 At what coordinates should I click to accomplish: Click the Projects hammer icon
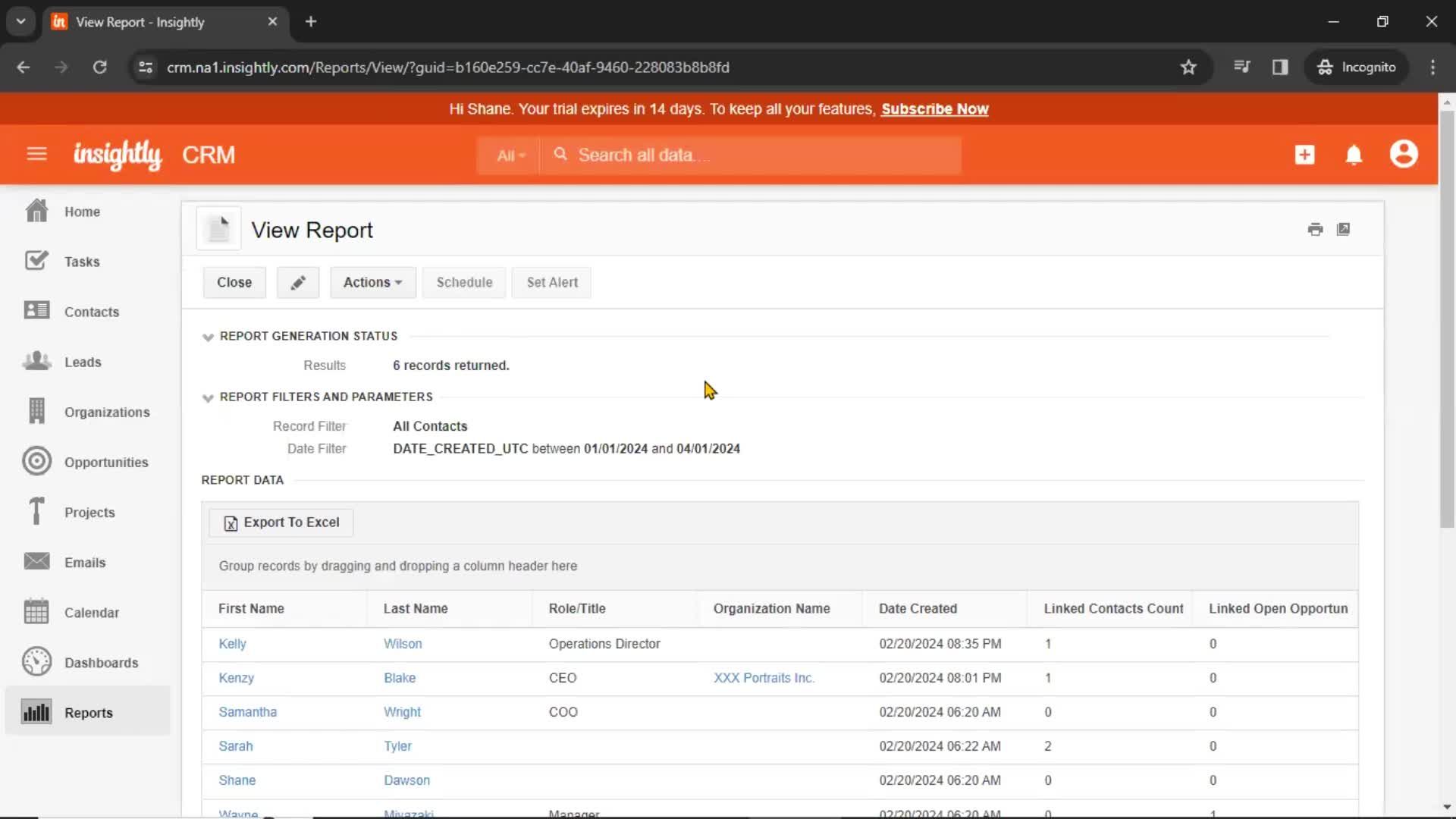coord(36,511)
